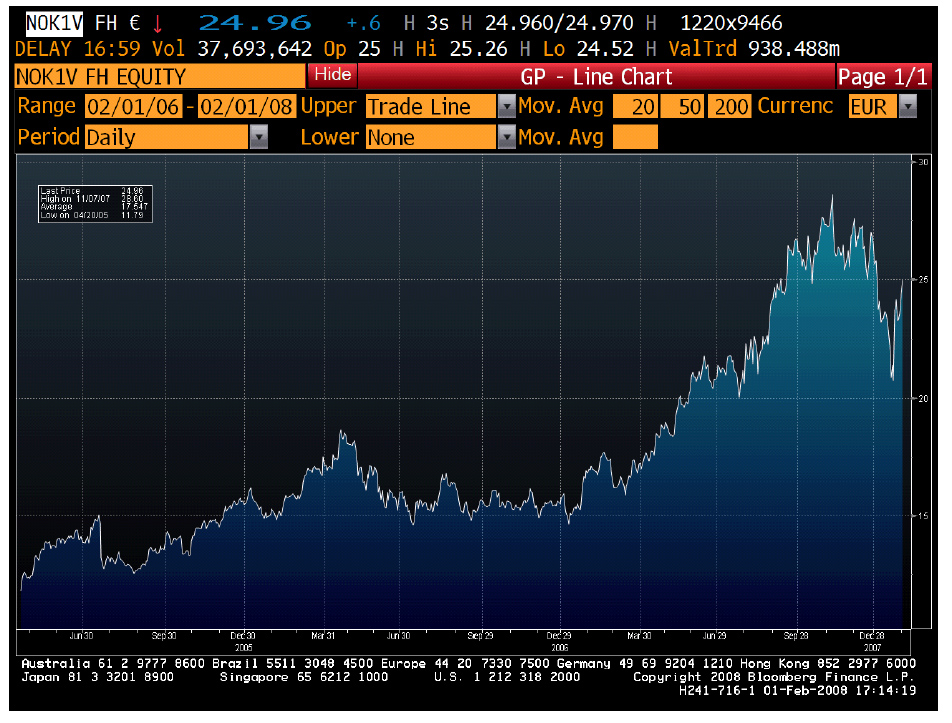Click the Jun 29 date axis label

[x=715, y=636]
